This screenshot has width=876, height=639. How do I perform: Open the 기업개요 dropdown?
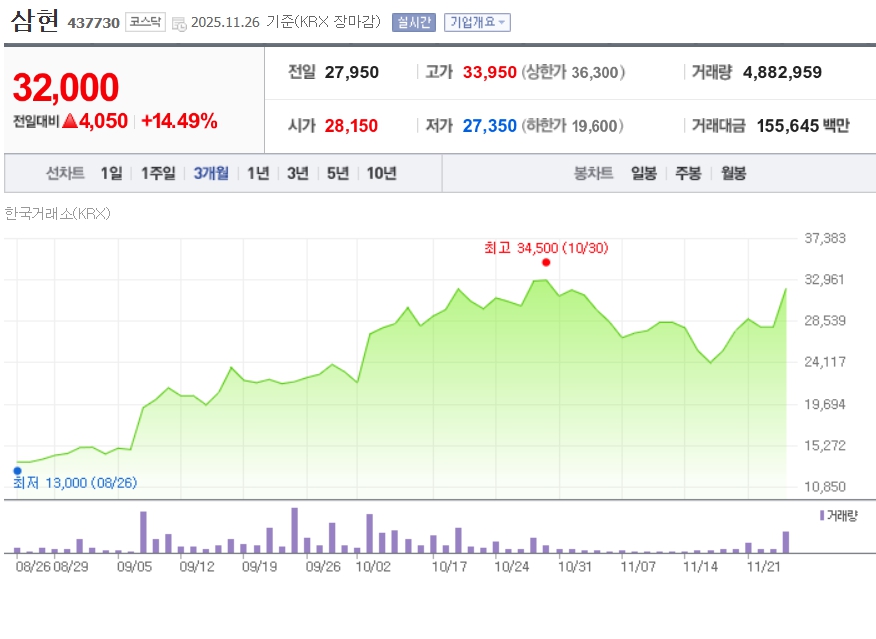point(477,22)
